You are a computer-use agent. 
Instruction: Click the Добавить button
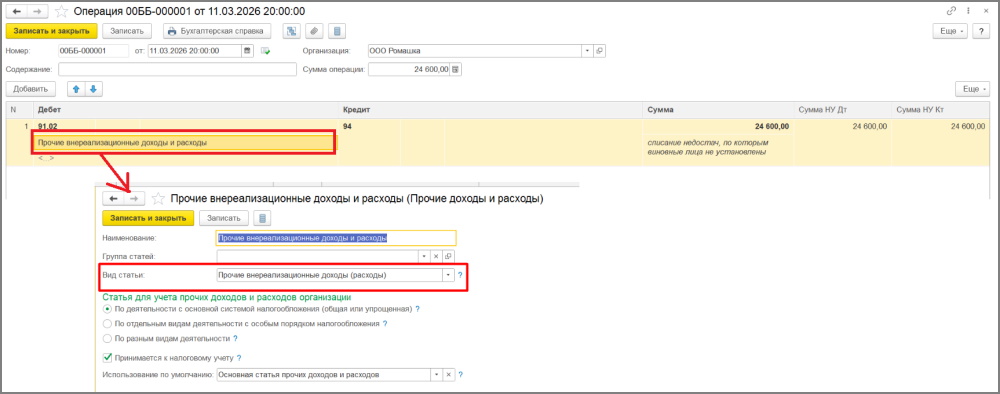(x=31, y=89)
